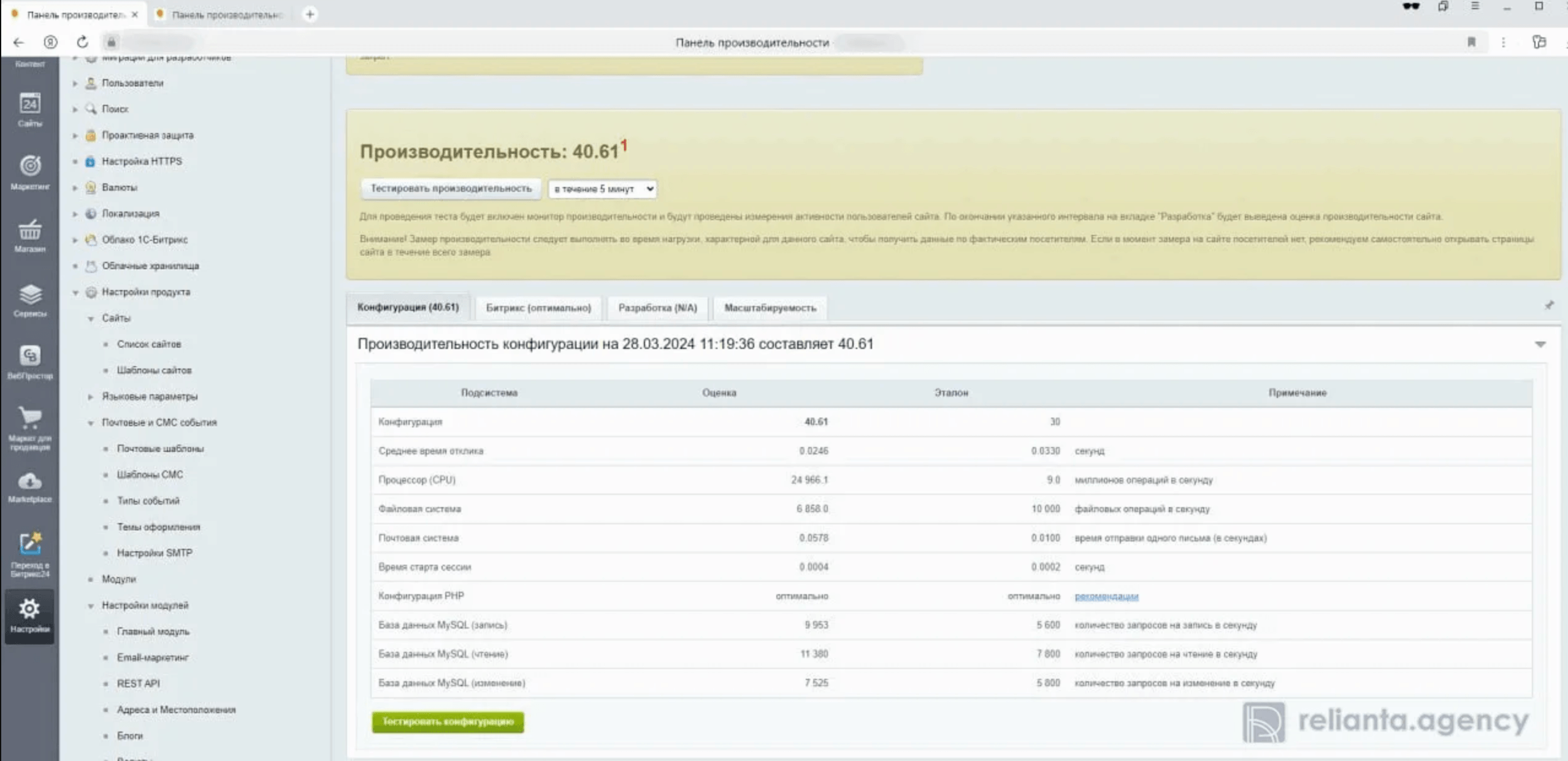This screenshot has width=1568, height=761.
Task: Open the рекомендации link for PHP configuration
Action: [1106, 596]
